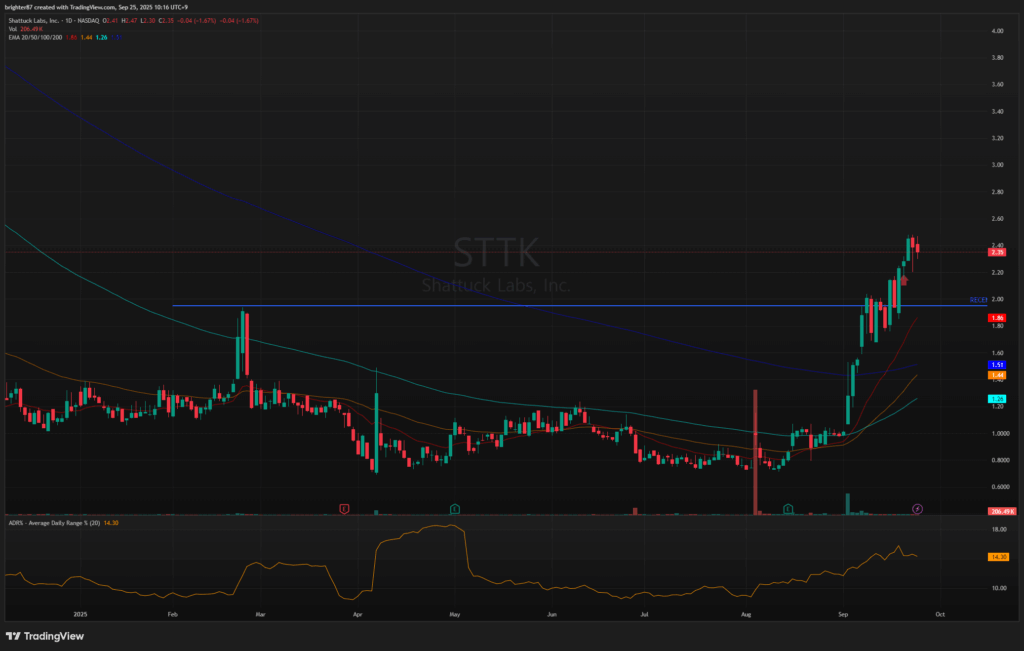This screenshot has height=651, width=1024.
Task: Click the Jun label on the time axis
Action: coord(552,614)
